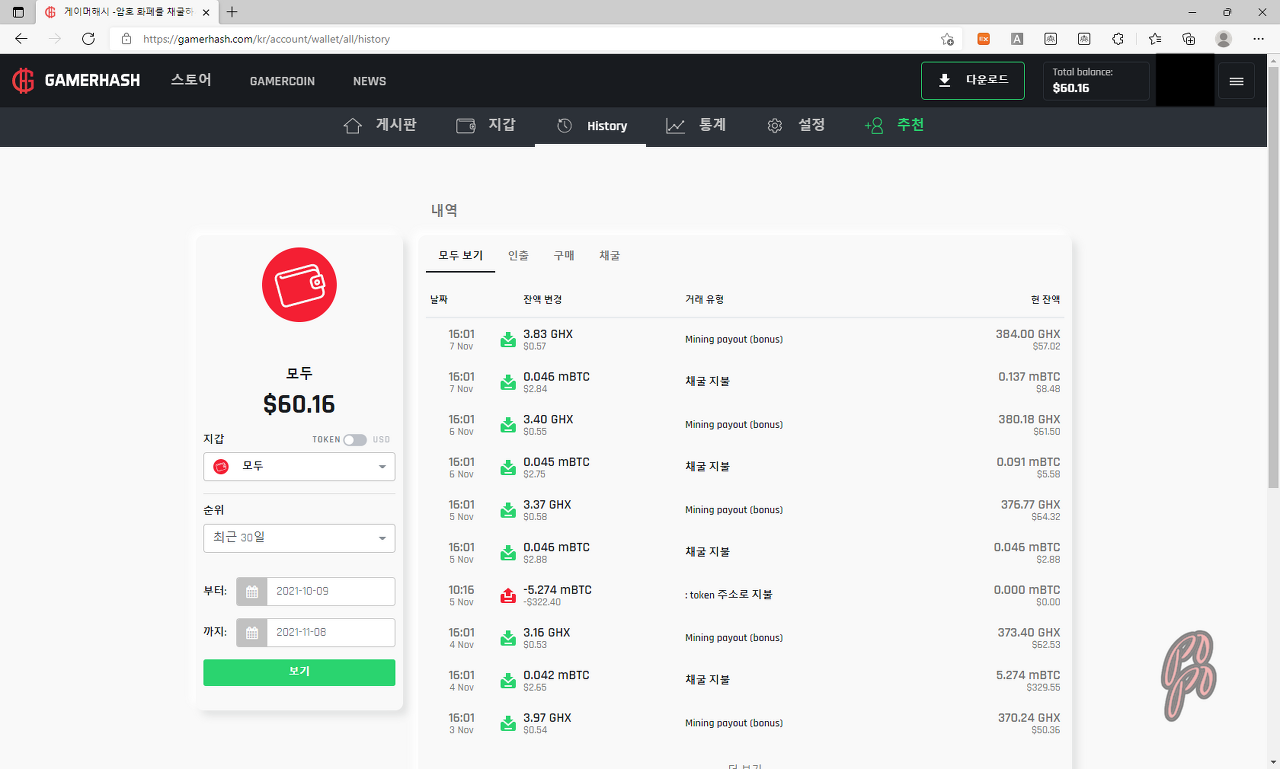
Task: Go back with browser back arrow
Action: [21, 39]
